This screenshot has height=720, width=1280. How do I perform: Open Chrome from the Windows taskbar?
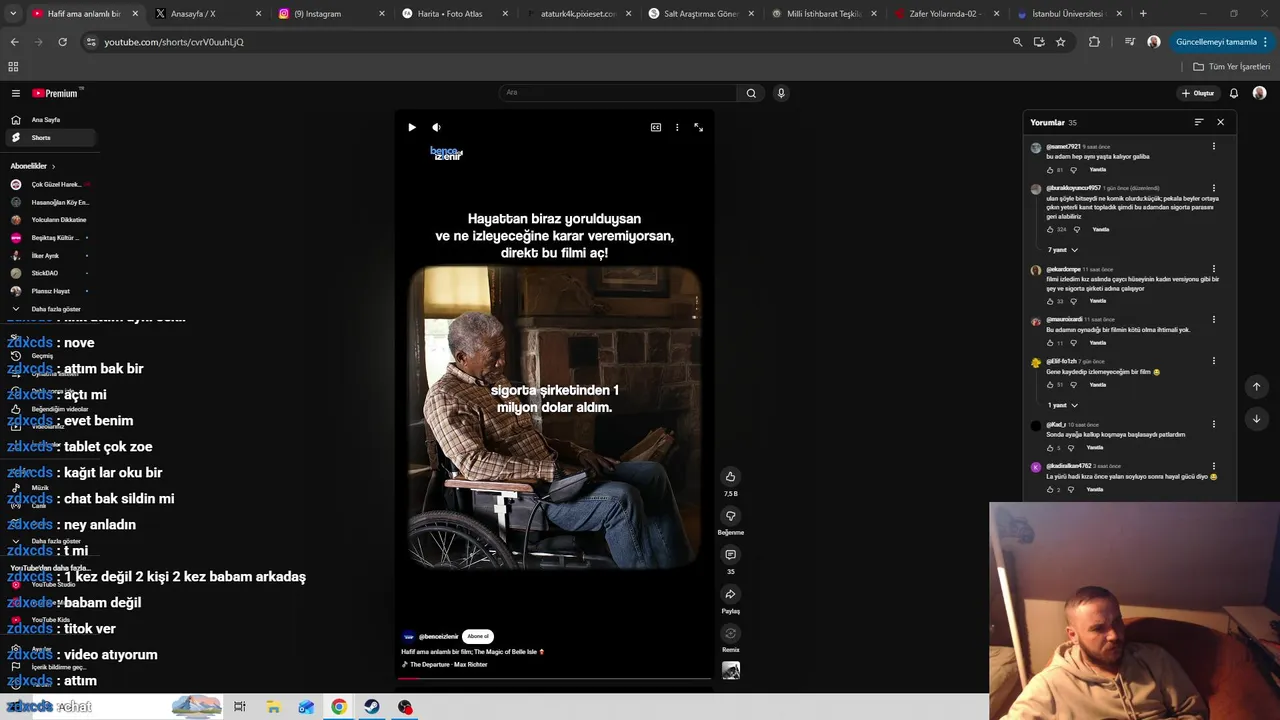pyautogui.click(x=339, y=707)
